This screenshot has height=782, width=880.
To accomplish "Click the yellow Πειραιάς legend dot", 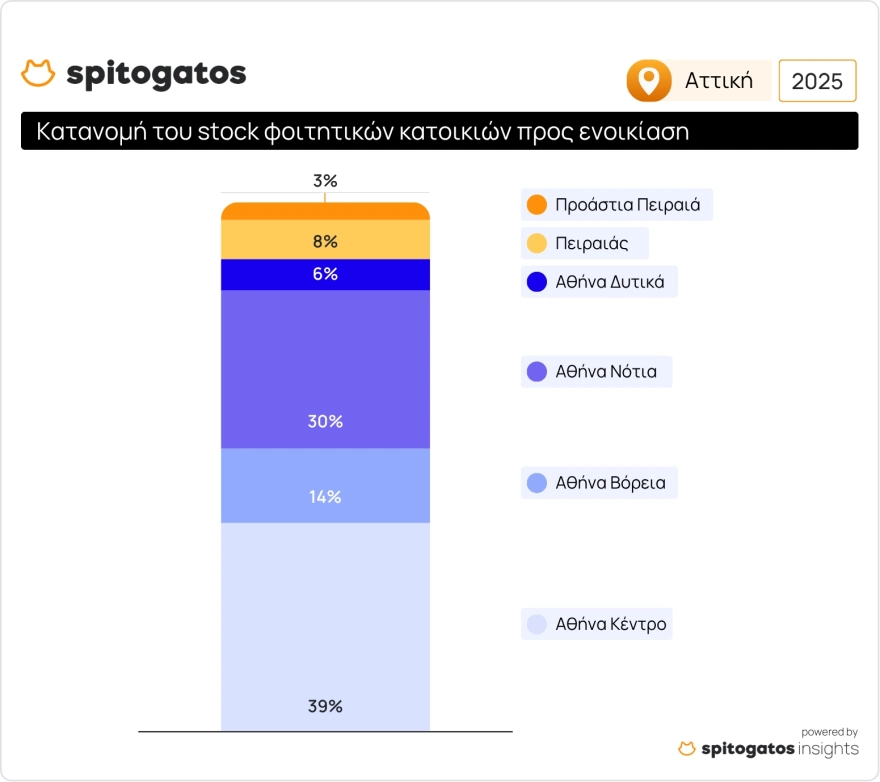I will pos(537,243).
